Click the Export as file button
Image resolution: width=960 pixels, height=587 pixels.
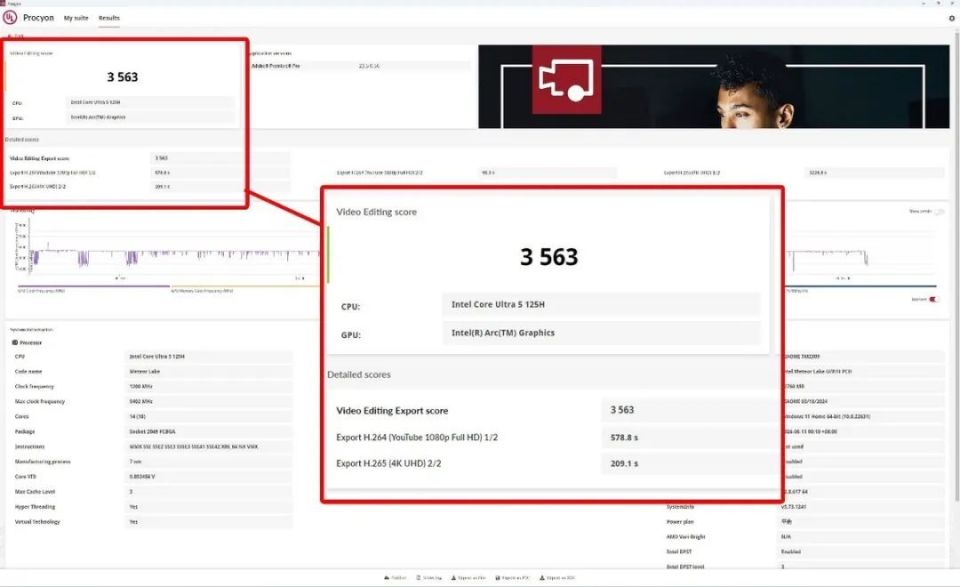point(468,578)
